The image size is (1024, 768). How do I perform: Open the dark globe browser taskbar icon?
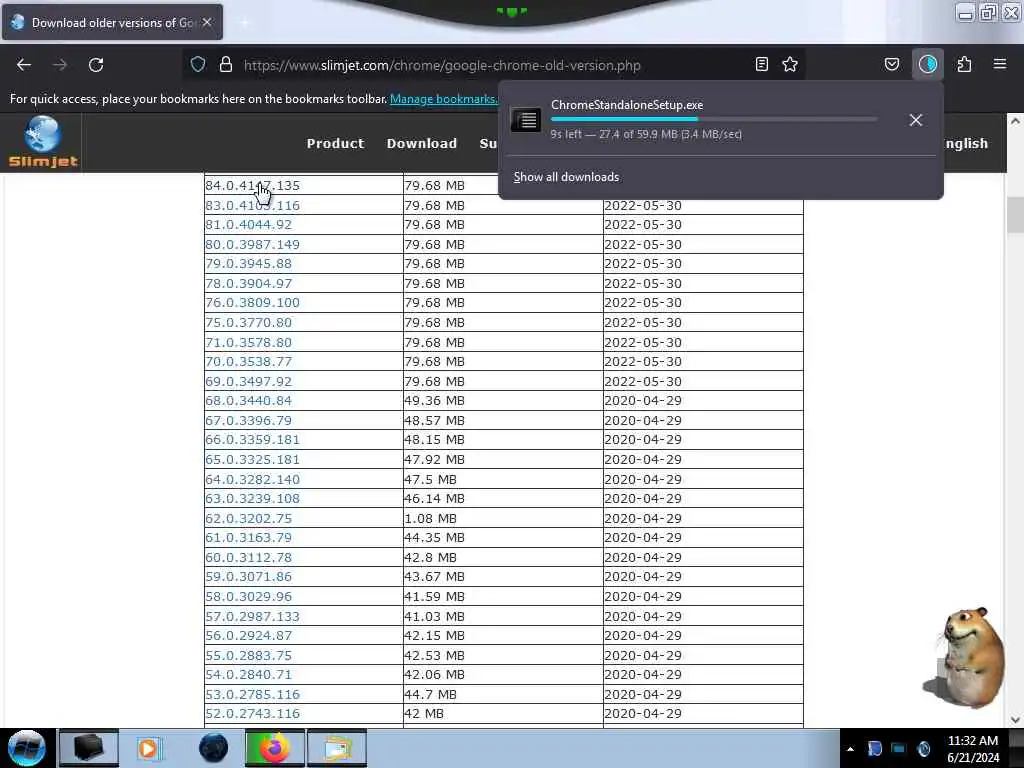point(214,748)
